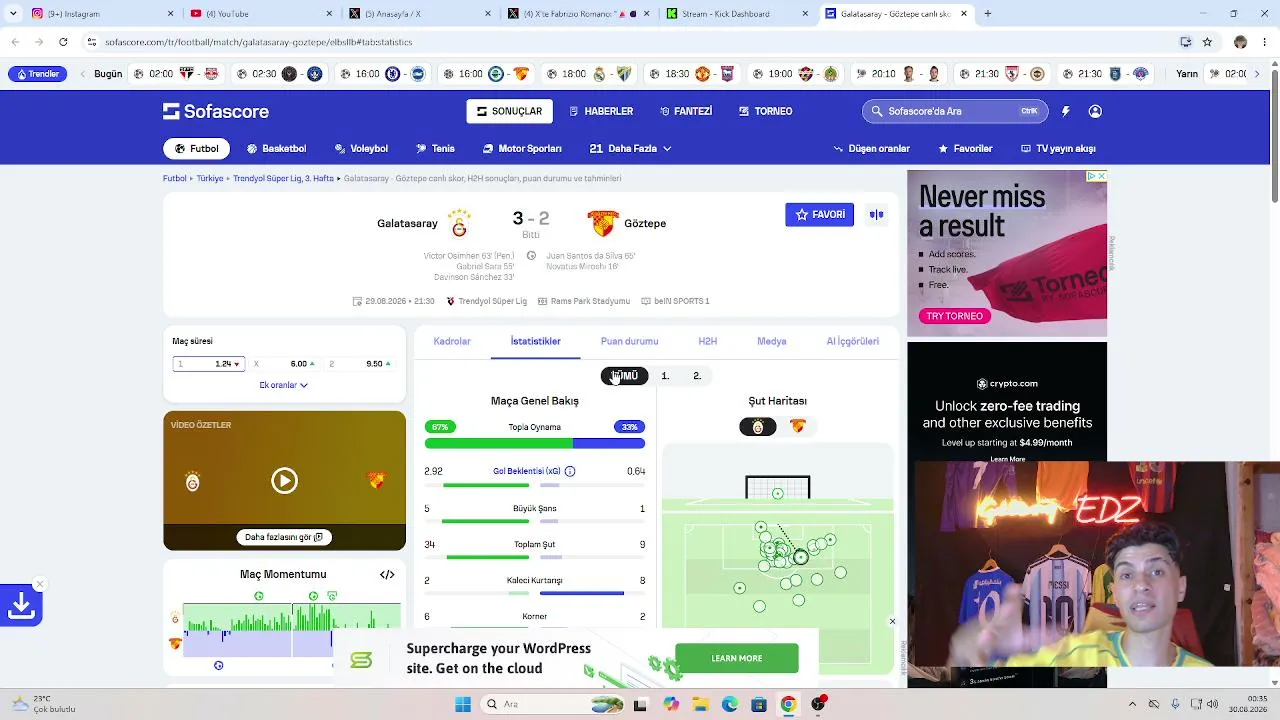Click the download arrow icon at left edge
Screen dimensions: 1280x720
click(x=21, y=605)
